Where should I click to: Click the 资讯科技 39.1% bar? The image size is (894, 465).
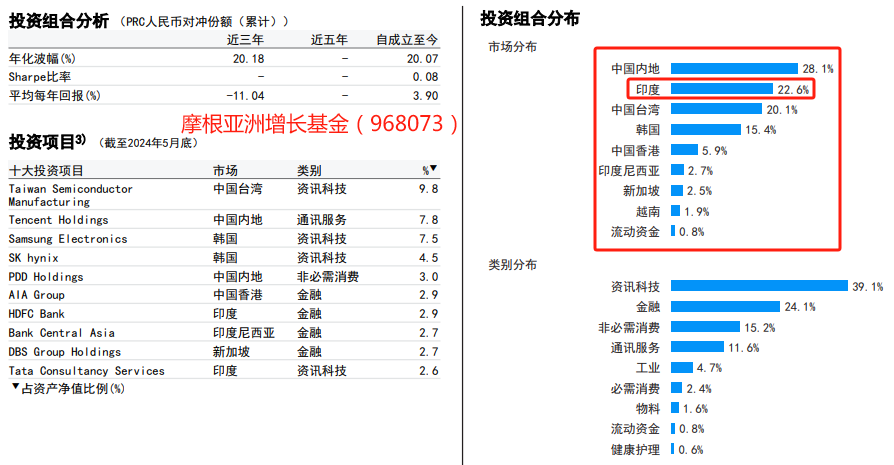759,285
